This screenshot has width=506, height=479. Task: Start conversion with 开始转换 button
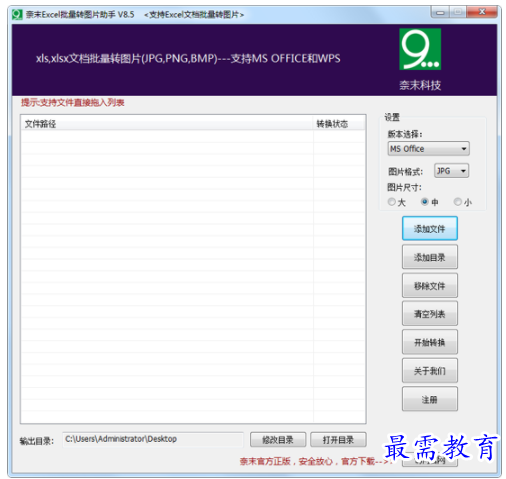tap(429, 342)
